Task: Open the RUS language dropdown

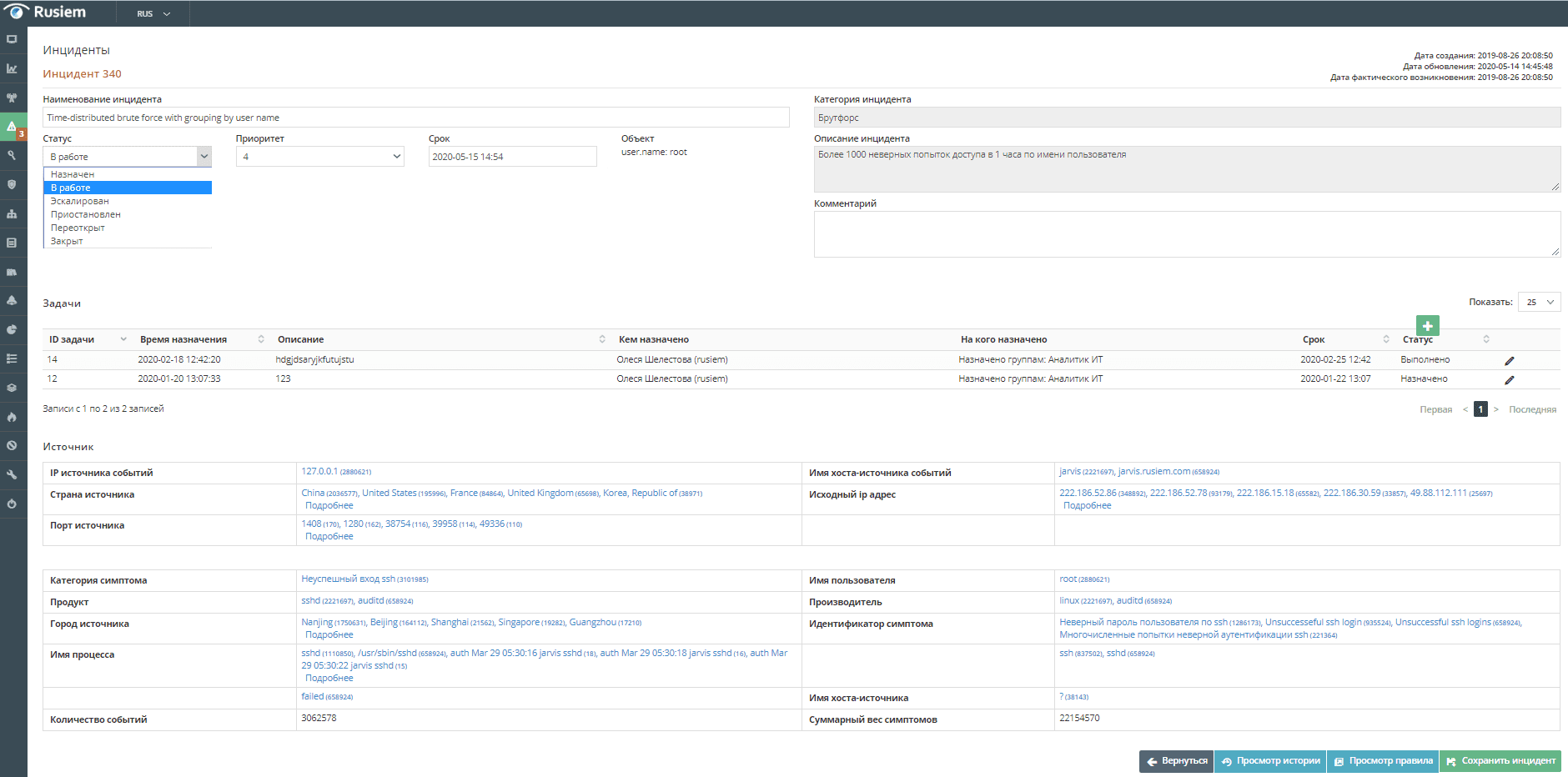Action: 153,13
